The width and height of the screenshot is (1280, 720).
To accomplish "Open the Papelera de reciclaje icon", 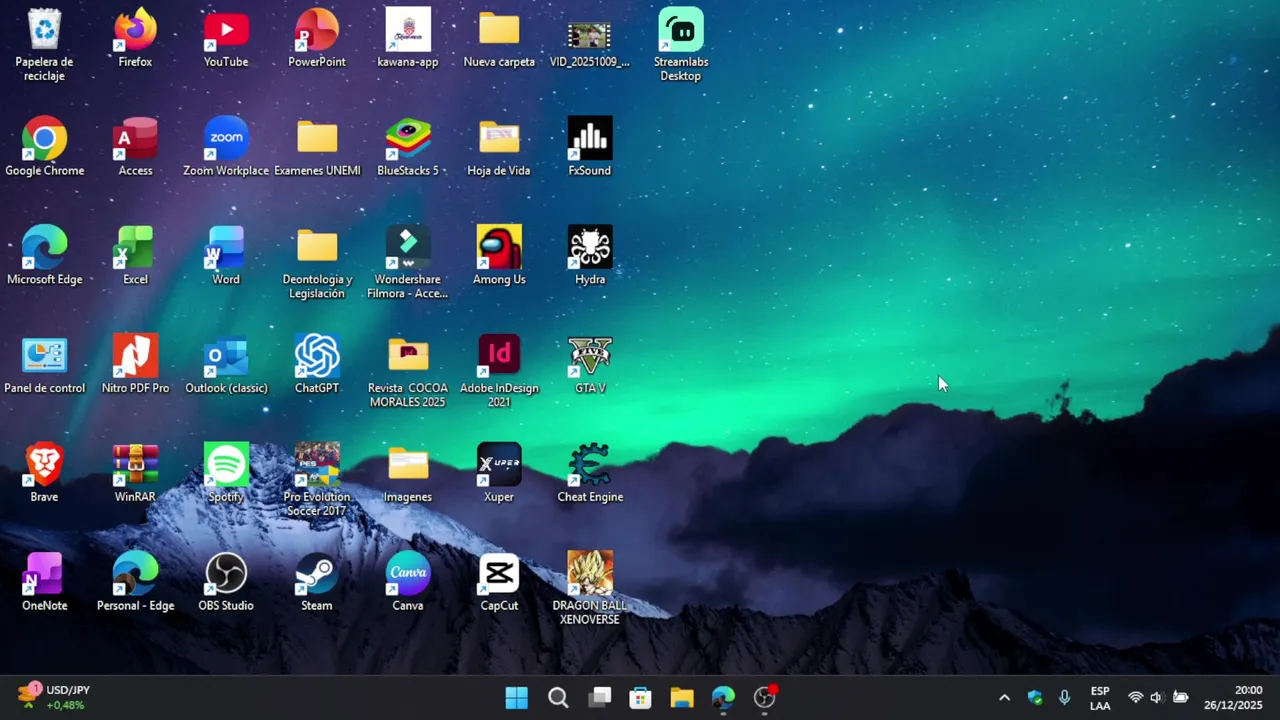I will pyautogui.click(x=45, y=45).
